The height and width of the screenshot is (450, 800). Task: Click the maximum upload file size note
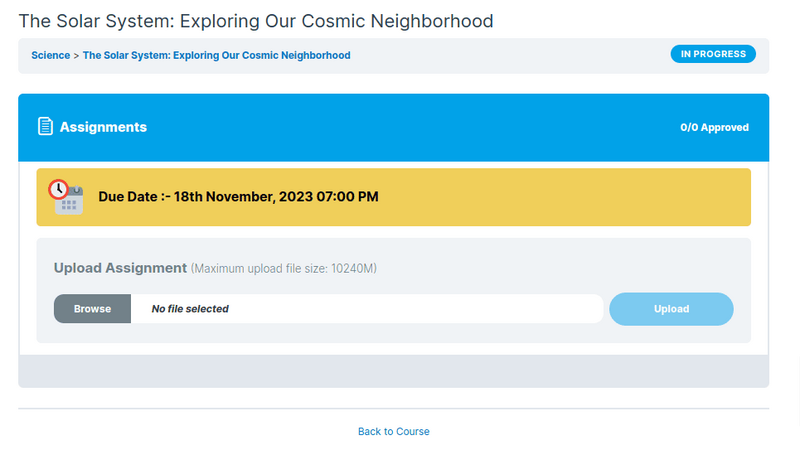pyautogui.click(x=284, y=269)
